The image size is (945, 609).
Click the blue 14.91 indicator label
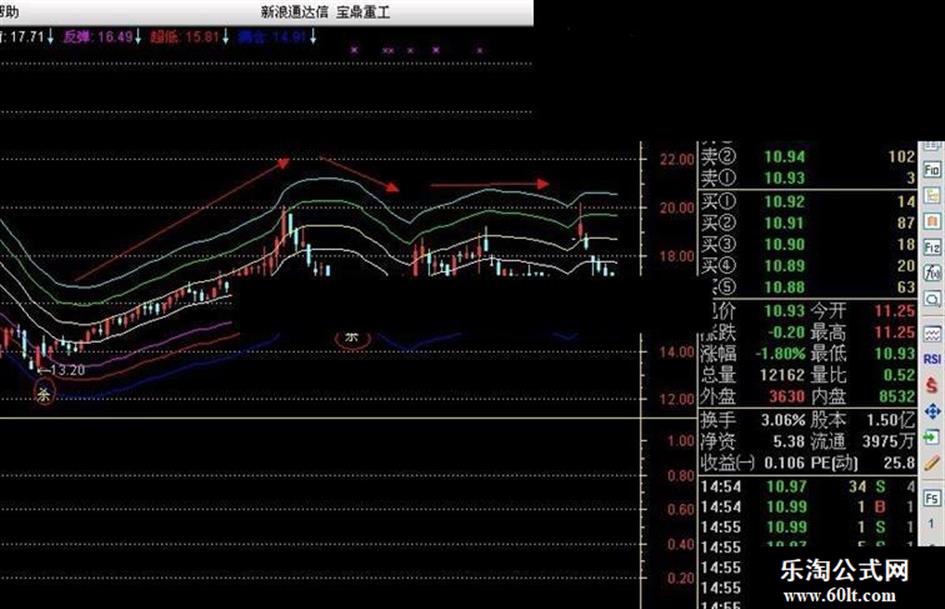pyautogui.click(x=272, y=37)
